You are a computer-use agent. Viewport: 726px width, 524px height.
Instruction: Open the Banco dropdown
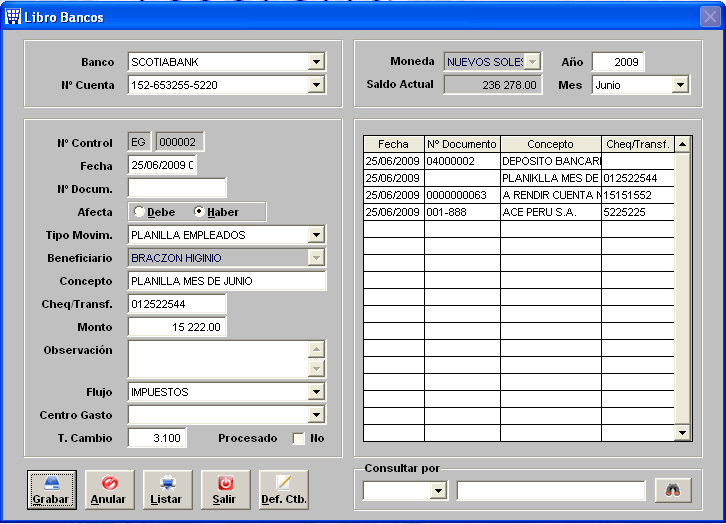(x=316, y=62)
